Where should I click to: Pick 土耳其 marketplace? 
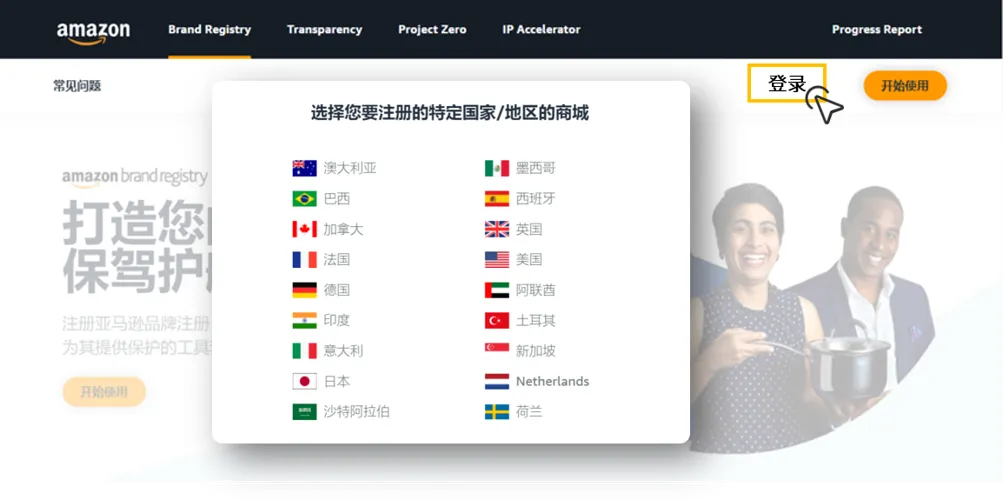pyautogui.click(x=536, y=320)
